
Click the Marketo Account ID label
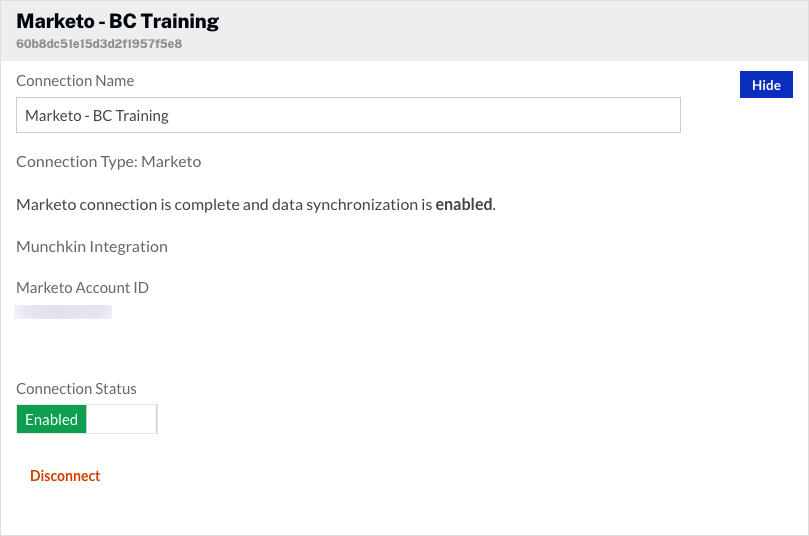pyautogui.click(x=82, y=288)
